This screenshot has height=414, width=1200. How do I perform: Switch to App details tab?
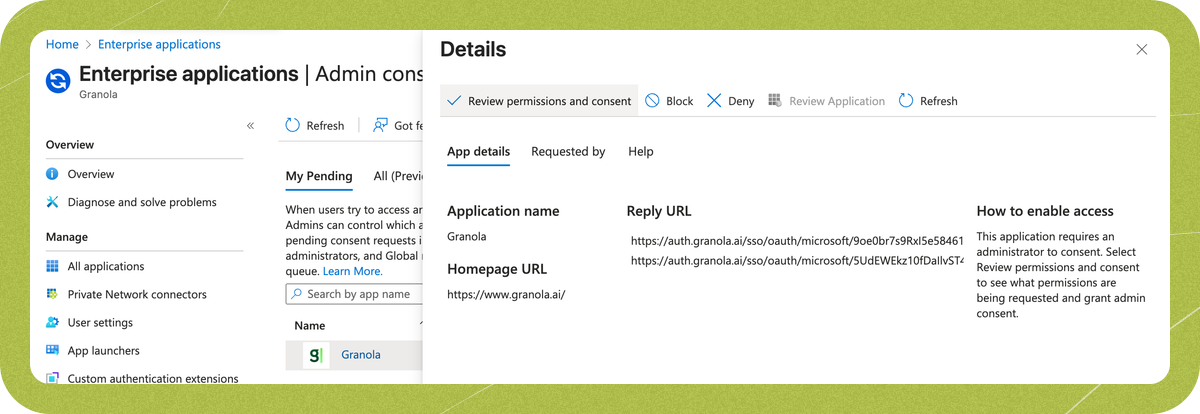coord(478,152)
